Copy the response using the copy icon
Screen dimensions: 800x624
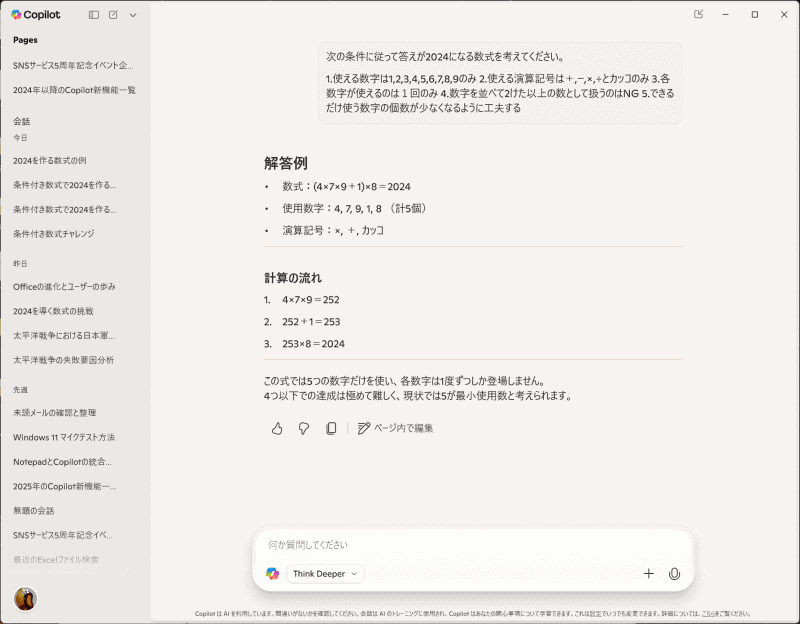coord(331,426)
